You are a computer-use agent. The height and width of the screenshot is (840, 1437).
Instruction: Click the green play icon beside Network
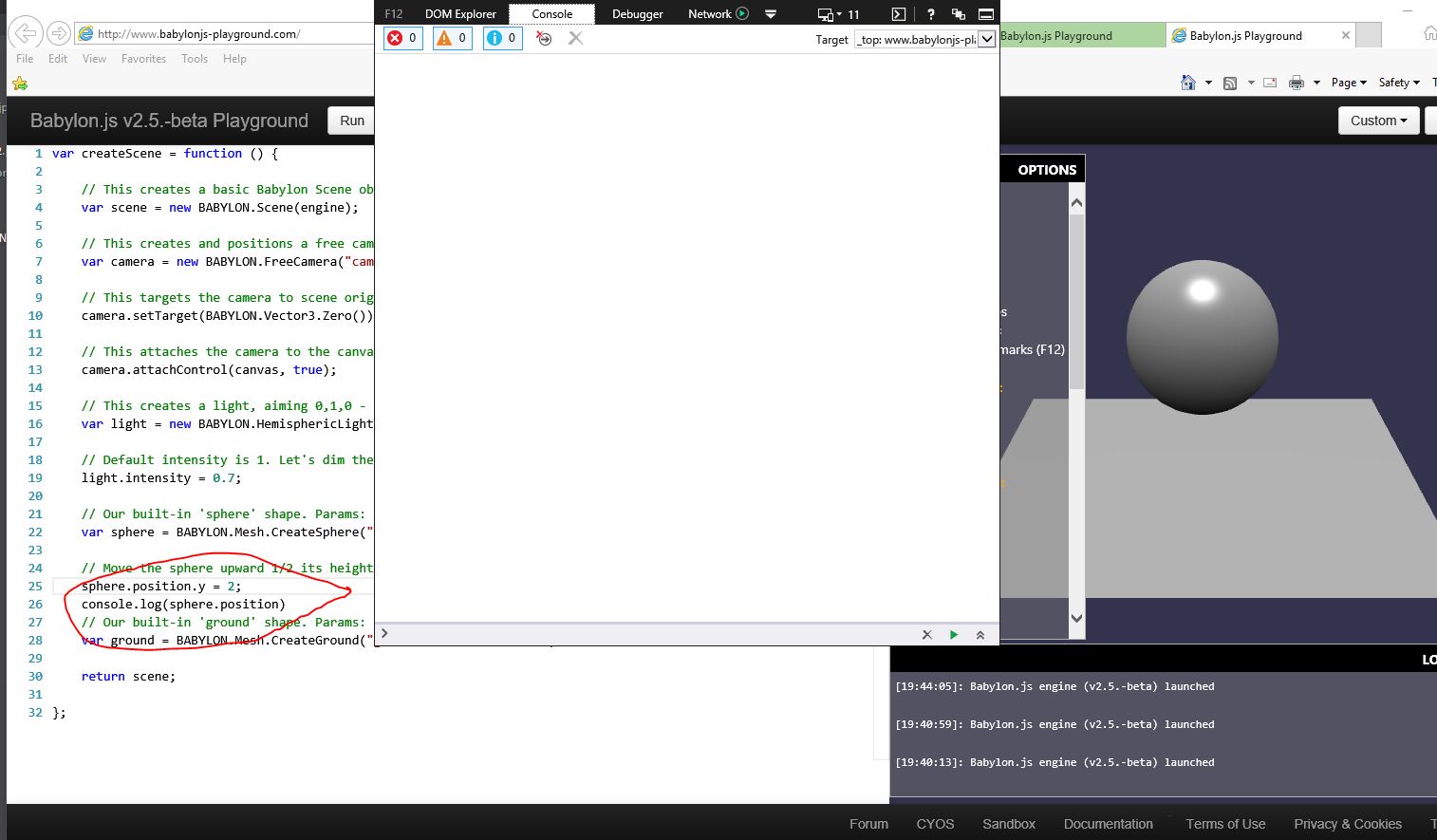742,13
